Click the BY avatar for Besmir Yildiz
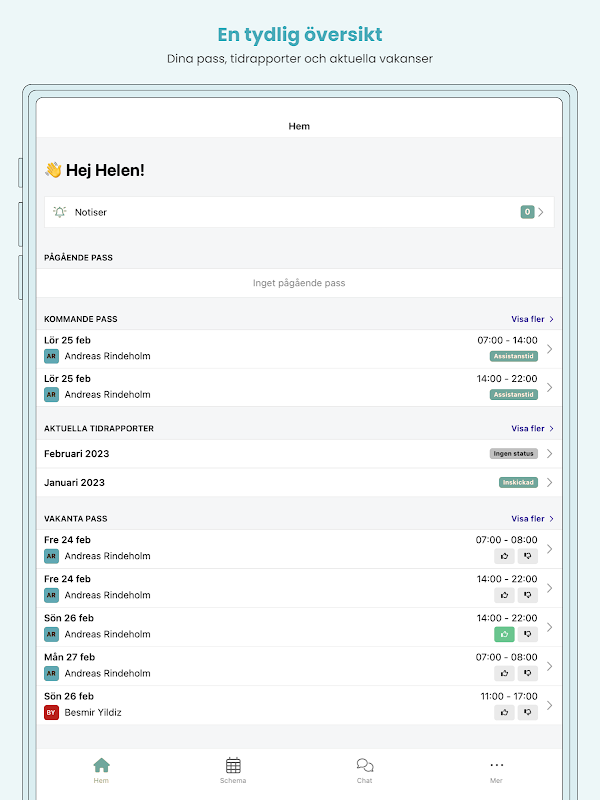Viewport: 600px width, 800px height. 52,713
